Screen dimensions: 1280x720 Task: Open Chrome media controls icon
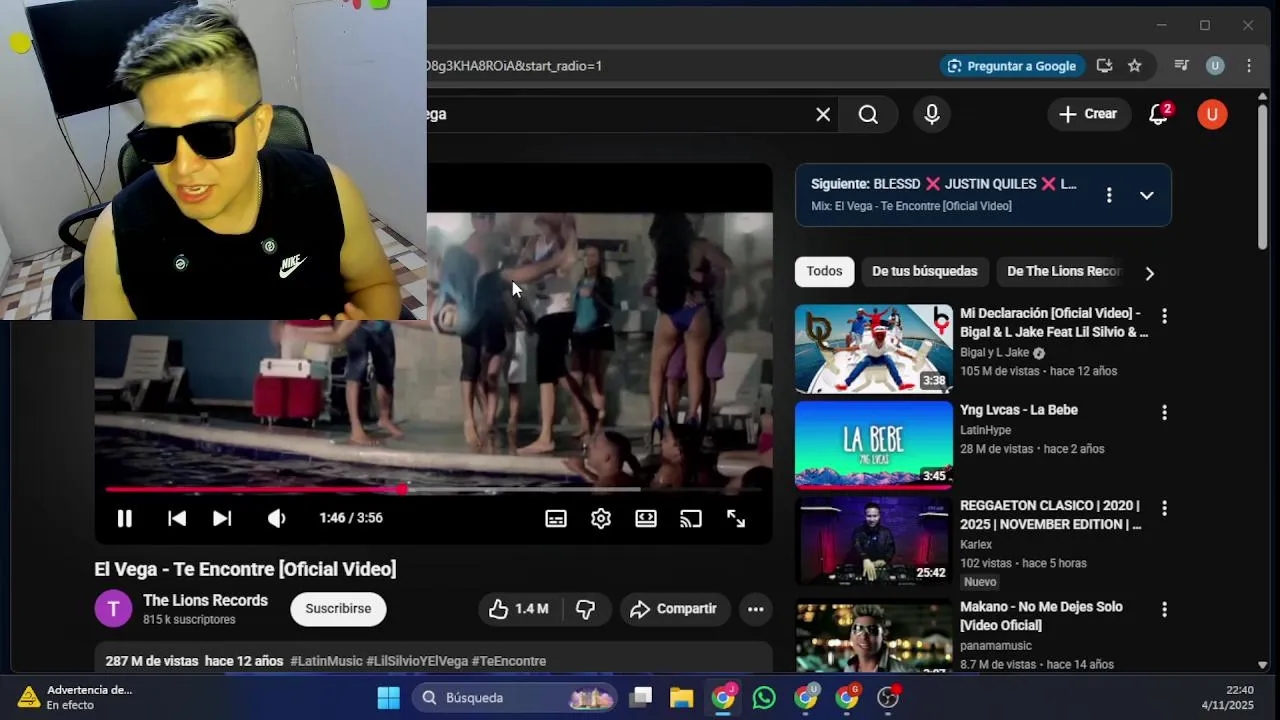[1181, 66]
